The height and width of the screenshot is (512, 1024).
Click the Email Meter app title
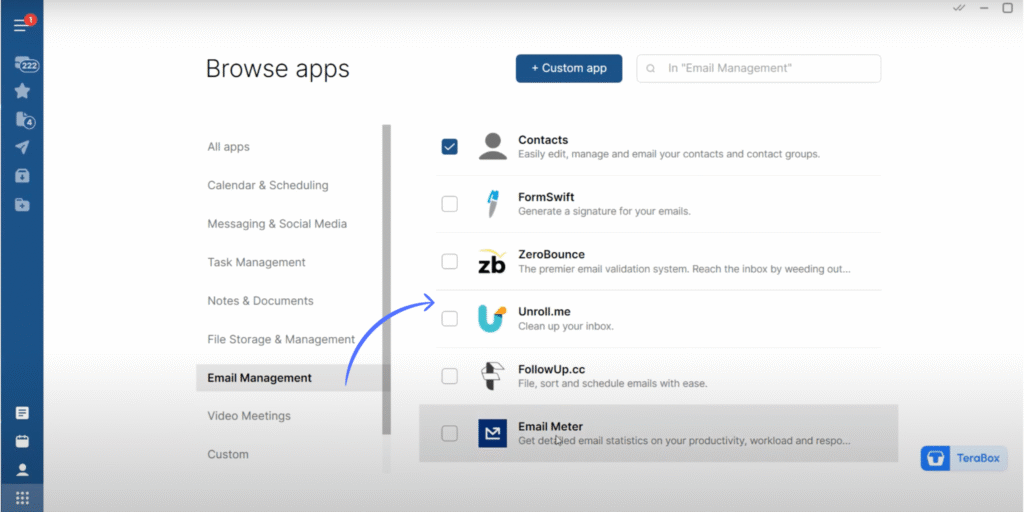(x=551, y=426)
